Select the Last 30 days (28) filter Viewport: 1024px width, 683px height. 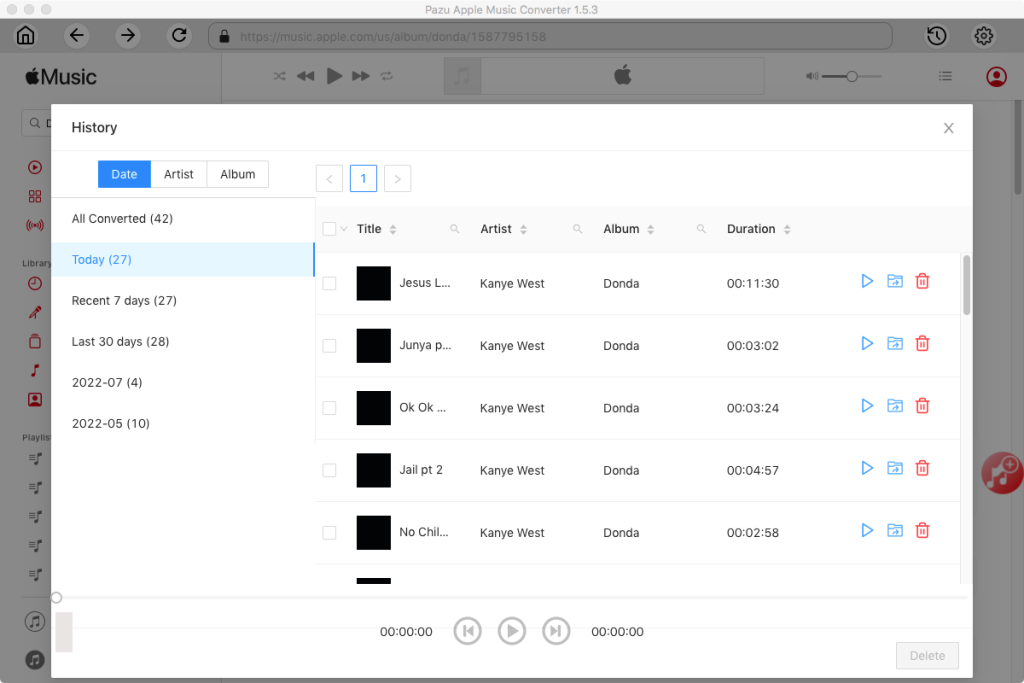(120, 341)
